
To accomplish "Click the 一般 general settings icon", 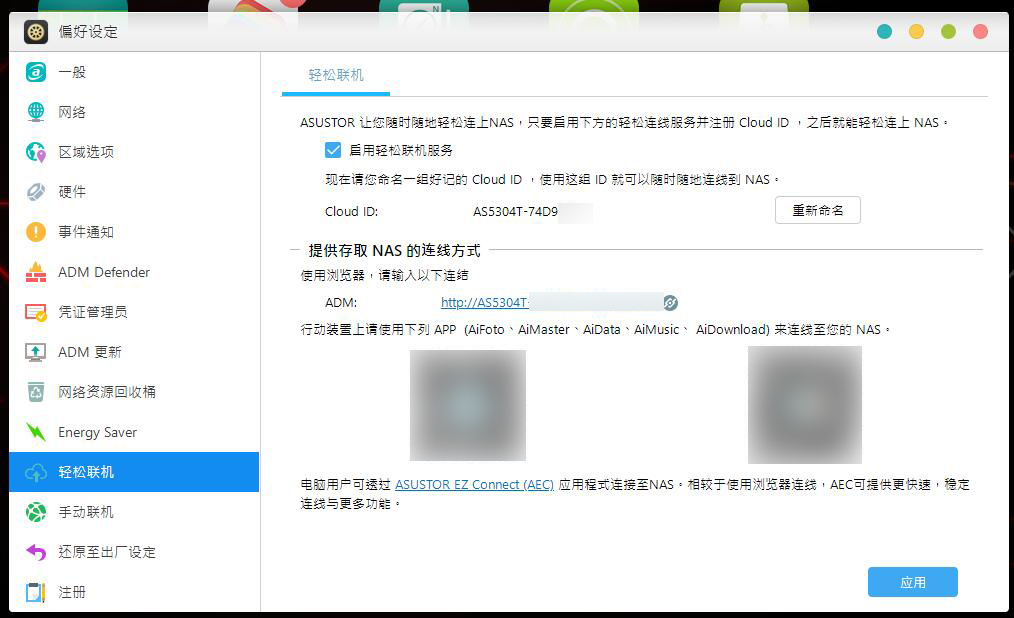I will 36,72.
